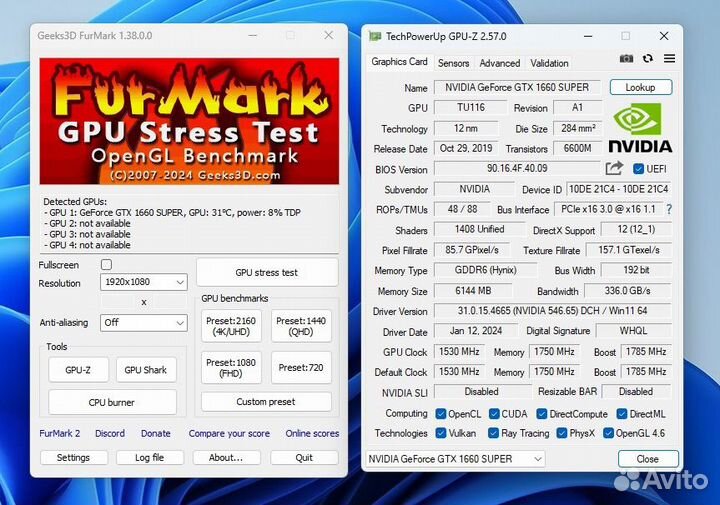Click the Release Date Oct 29, 2019
Viewport: 720px width, 505px height.
point(466,148)
